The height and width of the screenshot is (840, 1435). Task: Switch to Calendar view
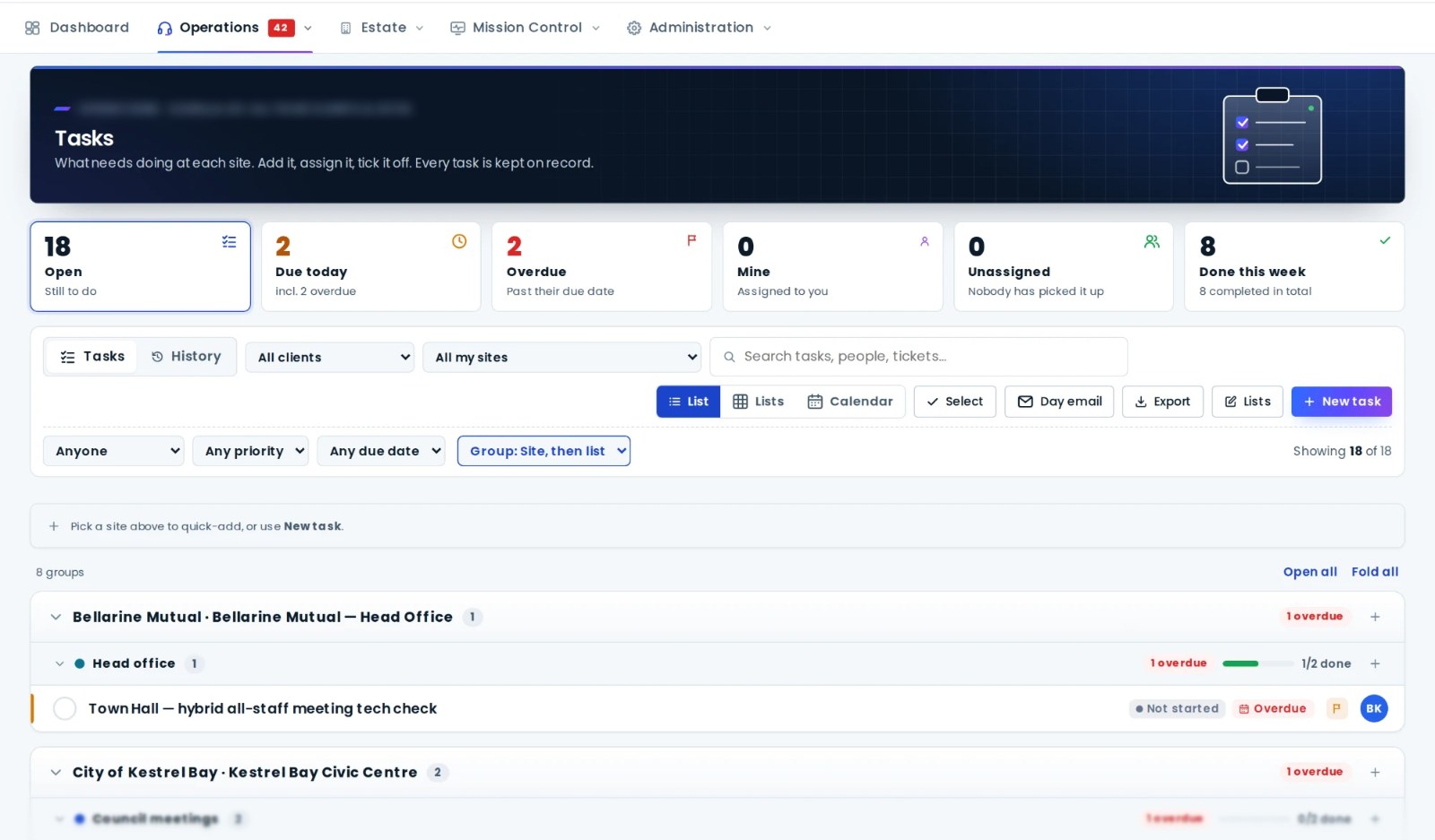[x=850, y=402]
